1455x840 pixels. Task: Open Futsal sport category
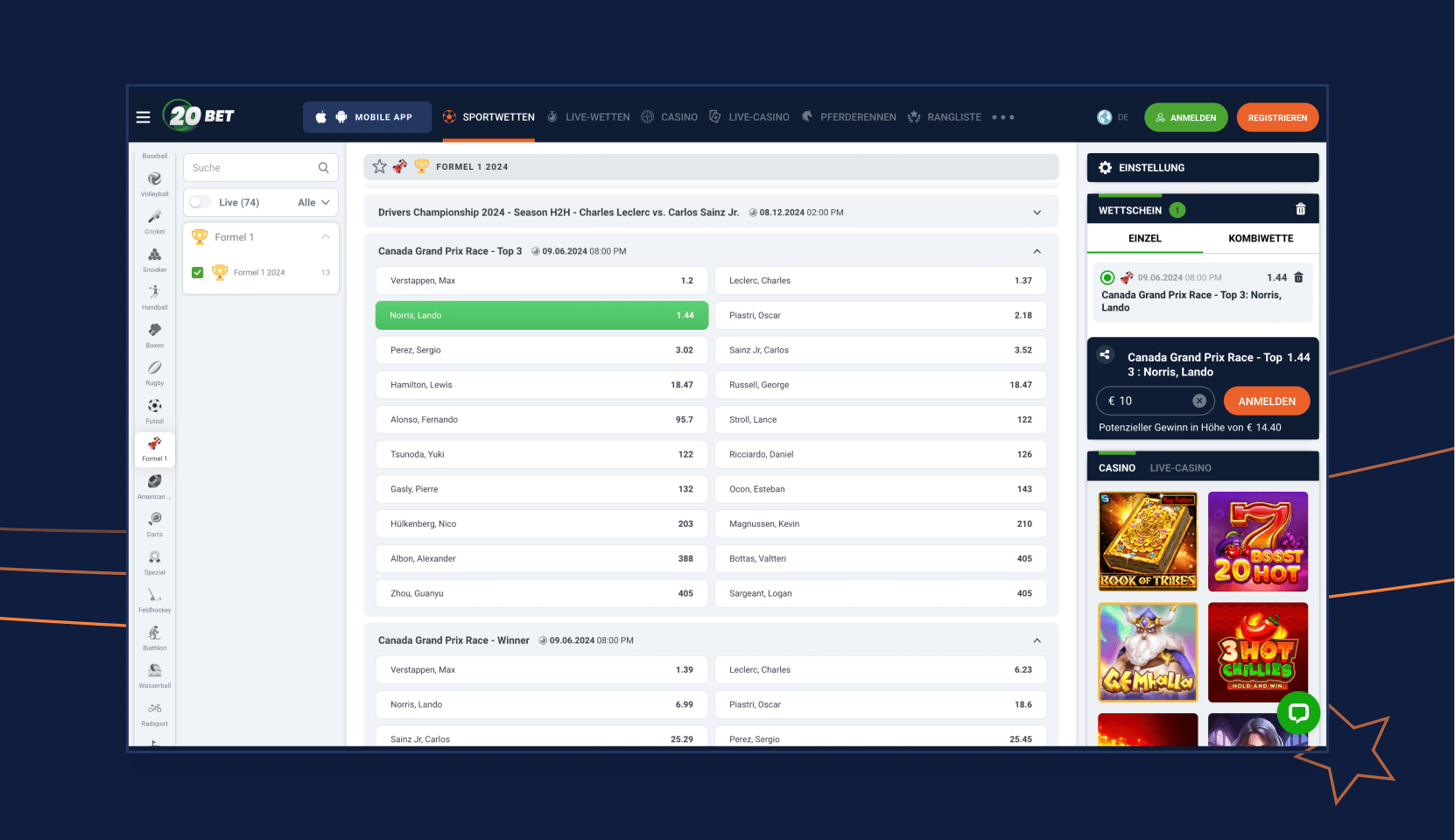[155, 411]
